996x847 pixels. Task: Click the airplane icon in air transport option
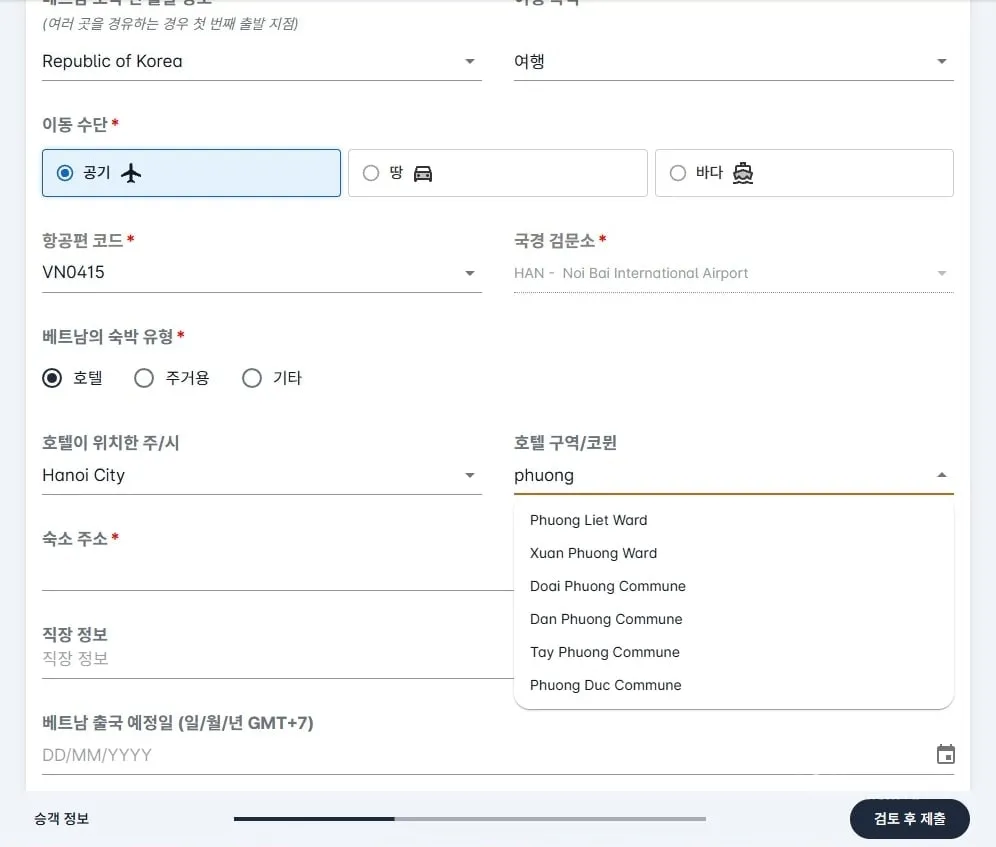point(131,173)
